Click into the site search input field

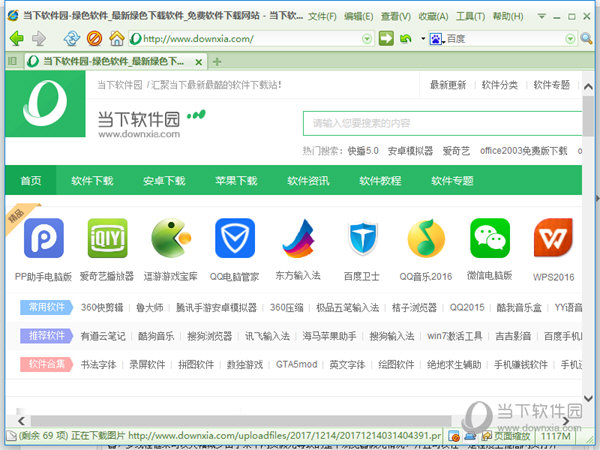442,123
